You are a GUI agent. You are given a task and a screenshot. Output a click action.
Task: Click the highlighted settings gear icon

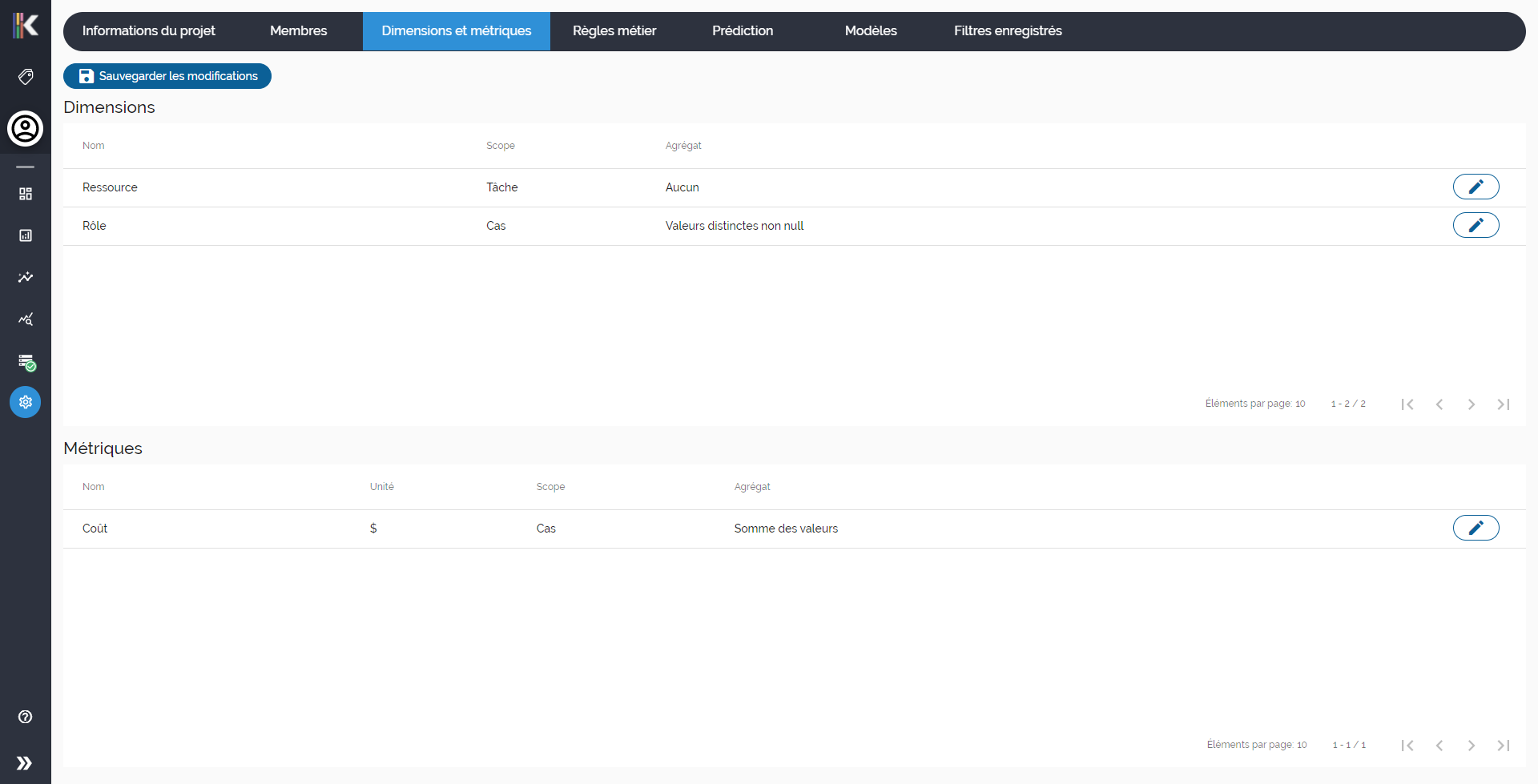(25, 402)
